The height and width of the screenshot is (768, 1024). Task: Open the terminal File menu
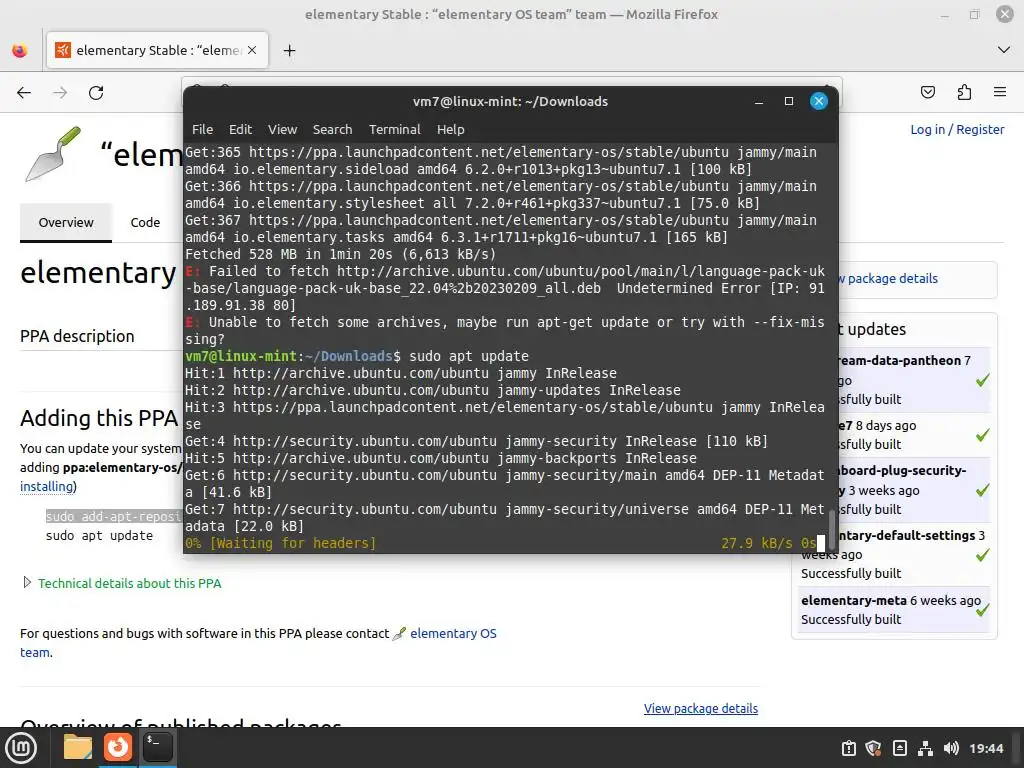[x=202, y=129]
